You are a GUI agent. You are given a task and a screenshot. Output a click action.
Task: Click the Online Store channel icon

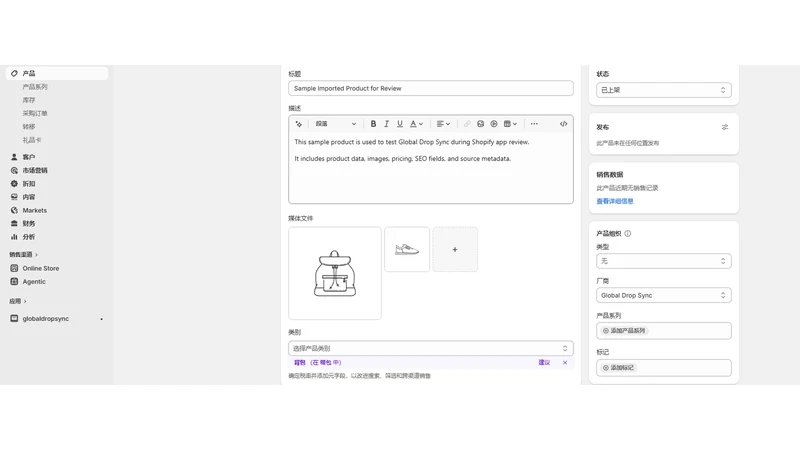(14, 268)
